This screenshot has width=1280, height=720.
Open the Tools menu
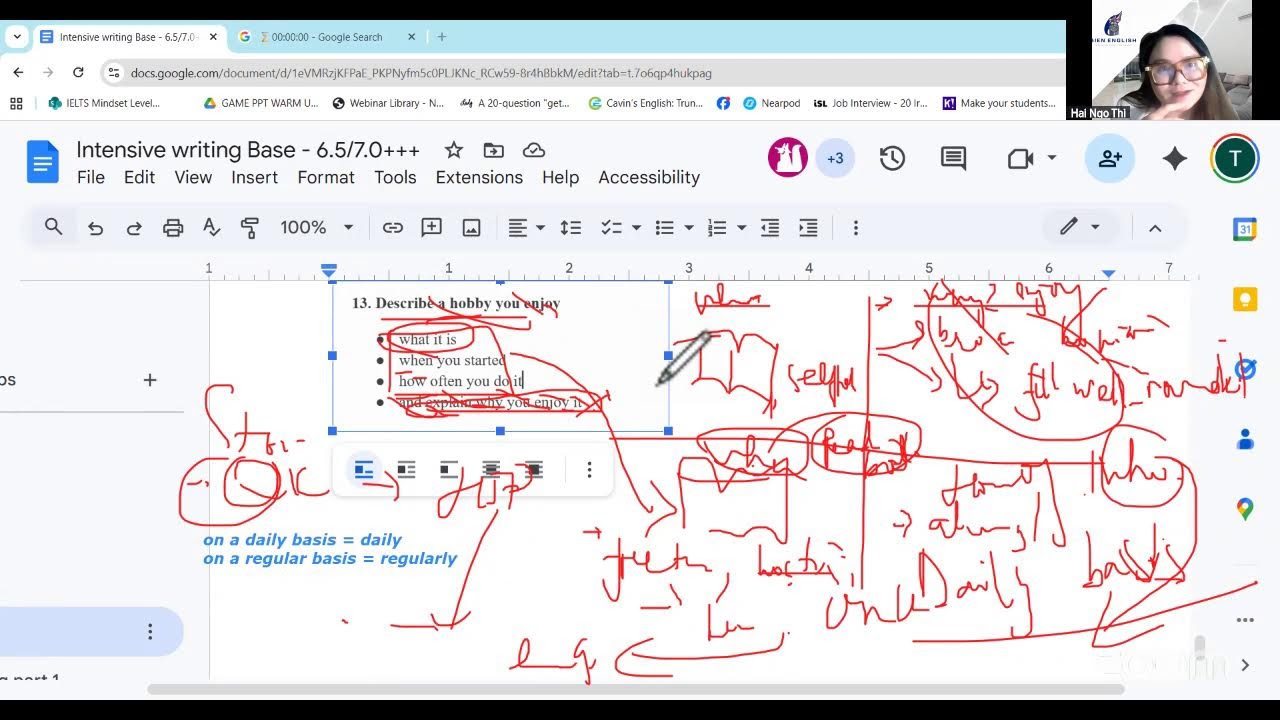click(x=395, y=177)
